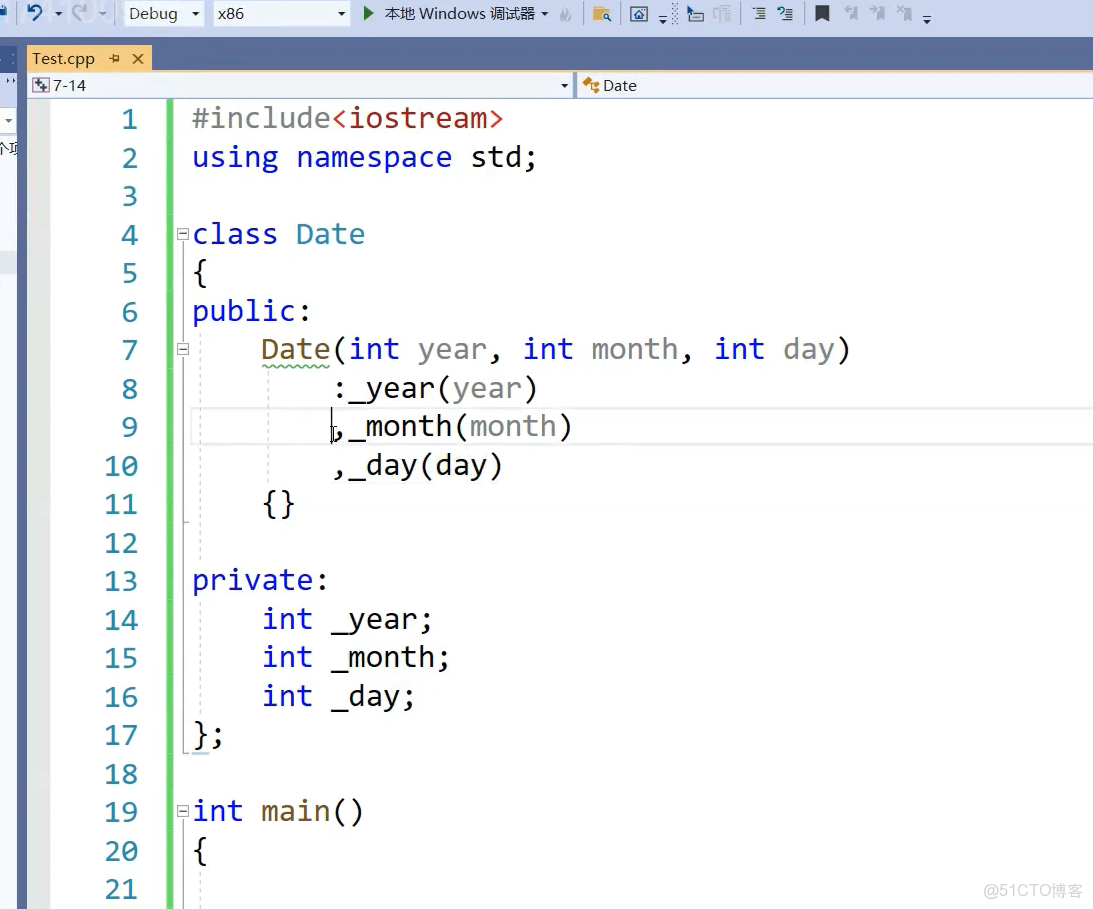The height and width of the screenshot is (909, 1093).
Task: Open debugger target dropdown arrow
Action: point(545,14)
